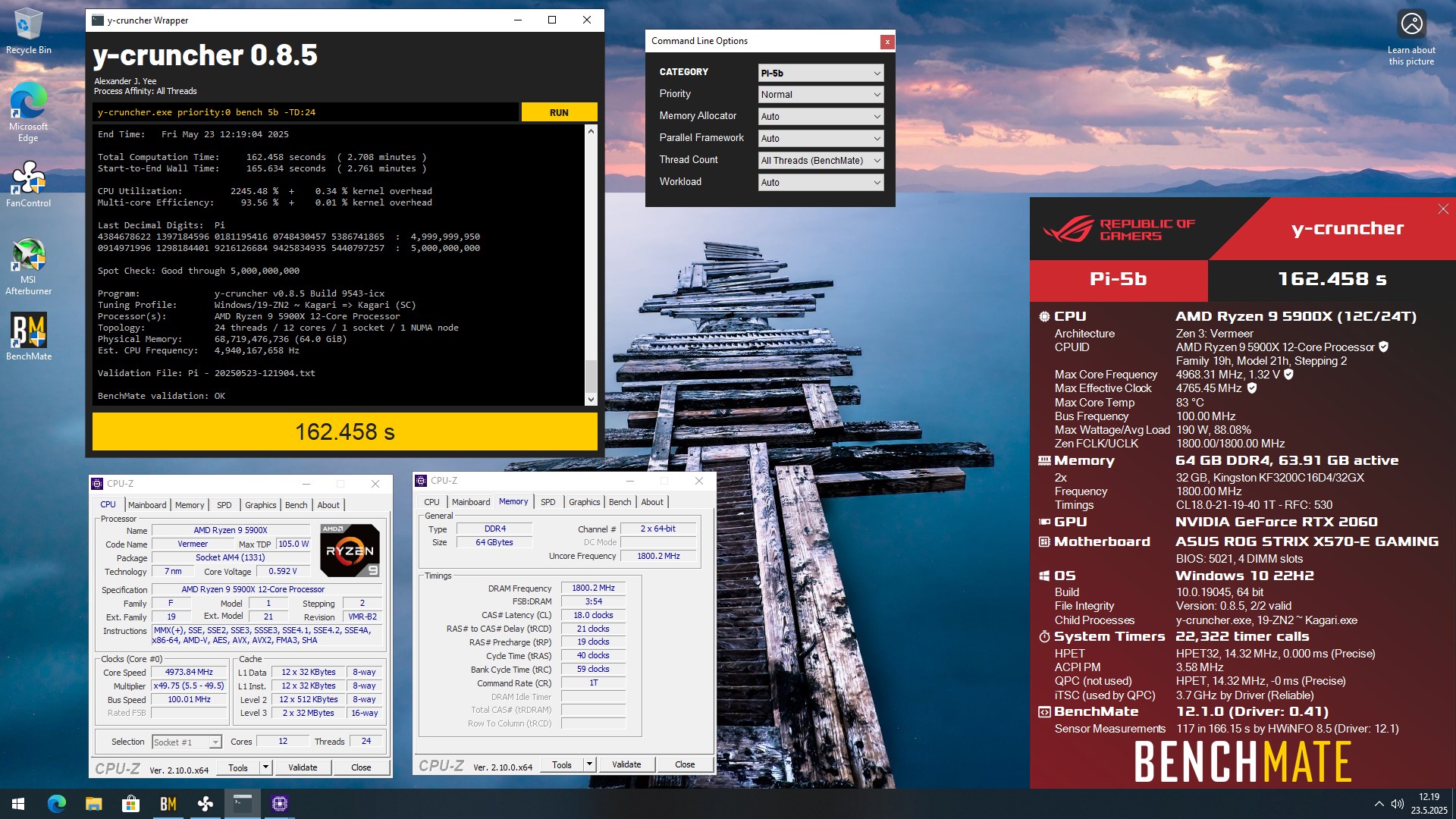Expand Tools arrow in left CPU-Z

coord(265,767)
